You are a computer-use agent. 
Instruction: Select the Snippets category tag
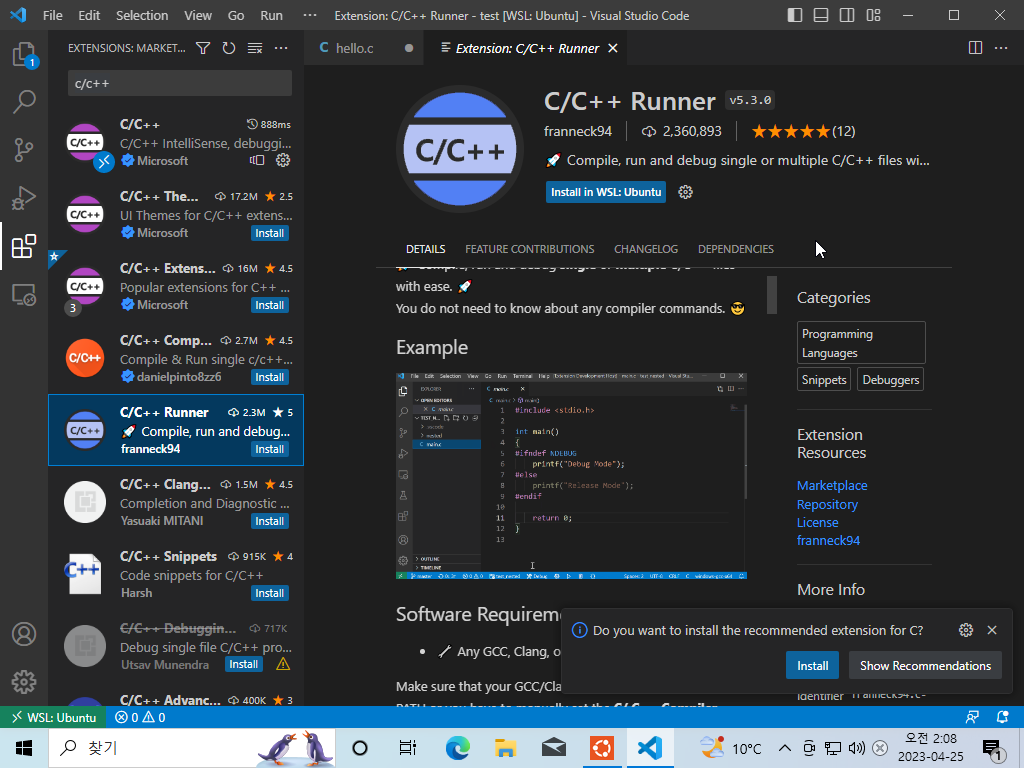click(x=824, y=379)
